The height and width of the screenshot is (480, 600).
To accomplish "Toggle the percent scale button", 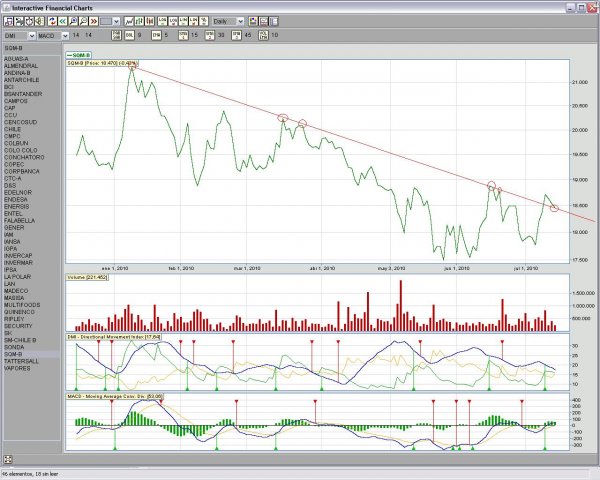I will (x=201, y=20).
